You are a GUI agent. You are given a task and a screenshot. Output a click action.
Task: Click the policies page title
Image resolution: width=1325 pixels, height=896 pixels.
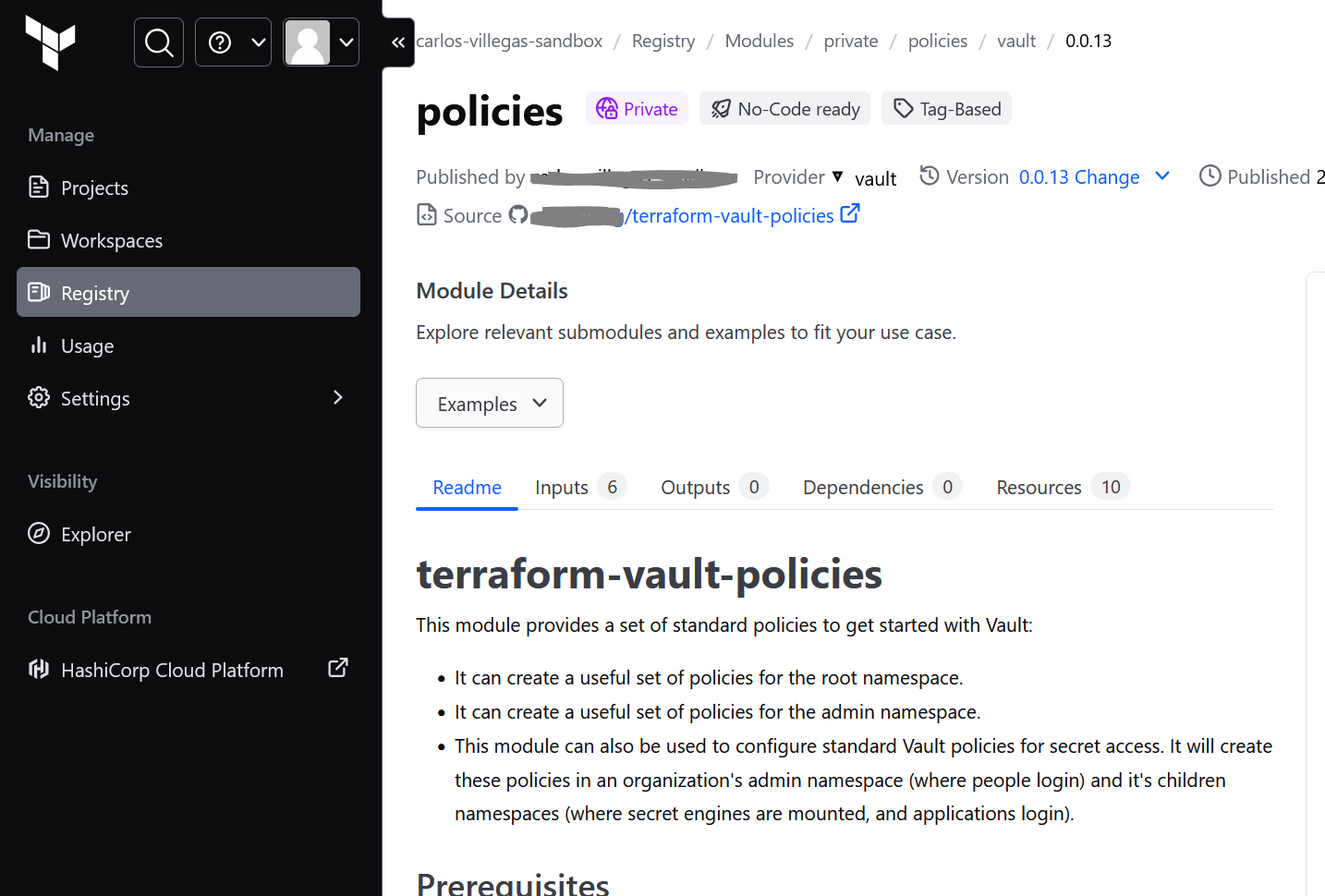click(489, 111)
